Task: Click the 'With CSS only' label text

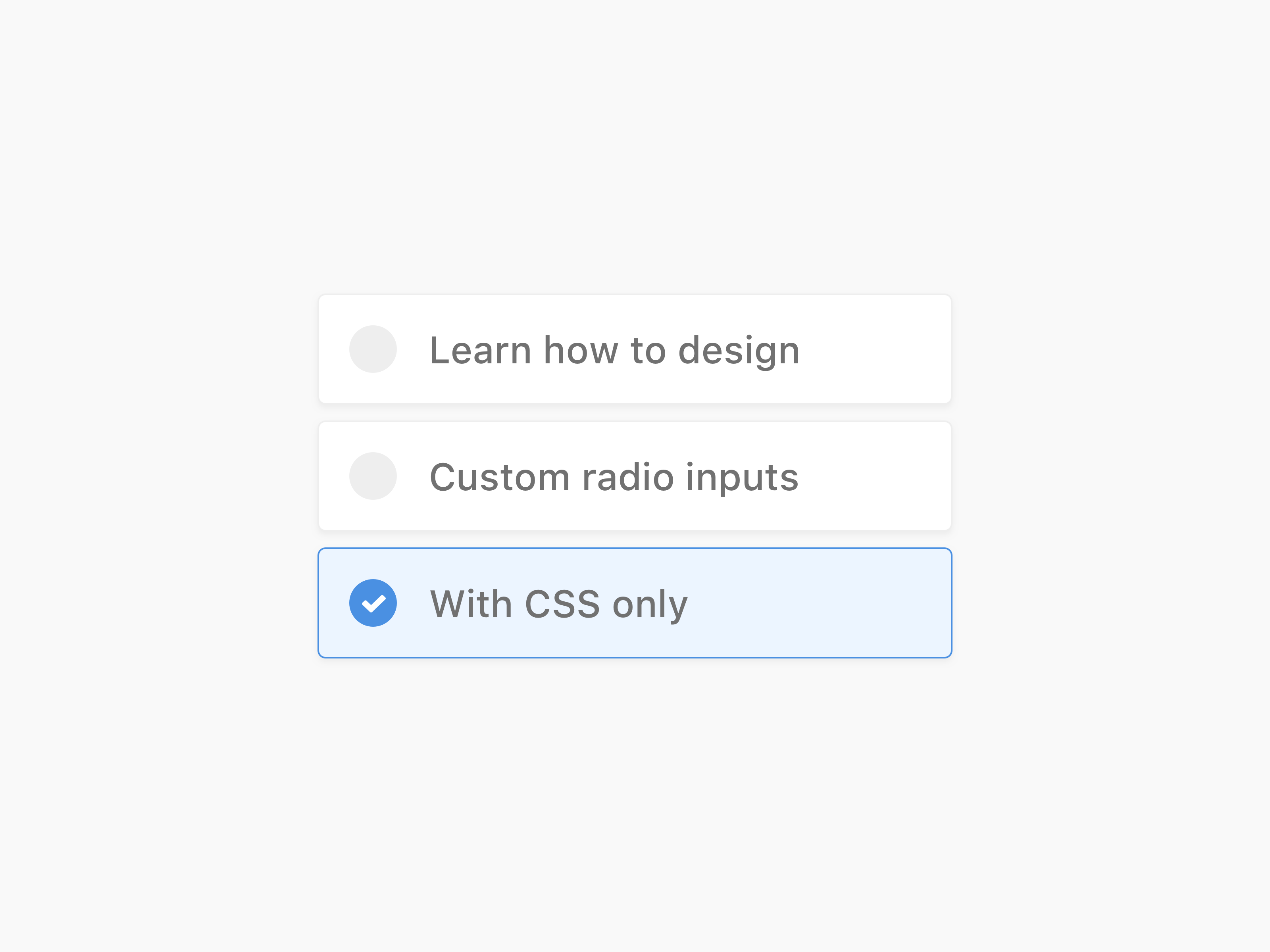Action: click(x=558, y=604)
